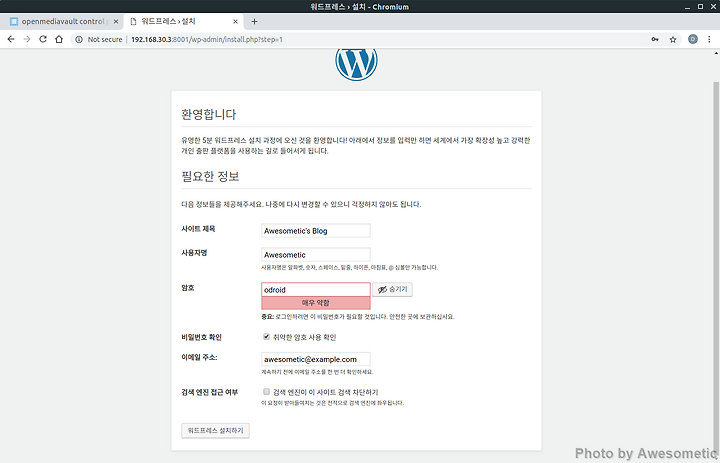Screen dimensions: 720x463
Task: Open saved password key icon
Action: pyautogui.click(x=655, y=40)
